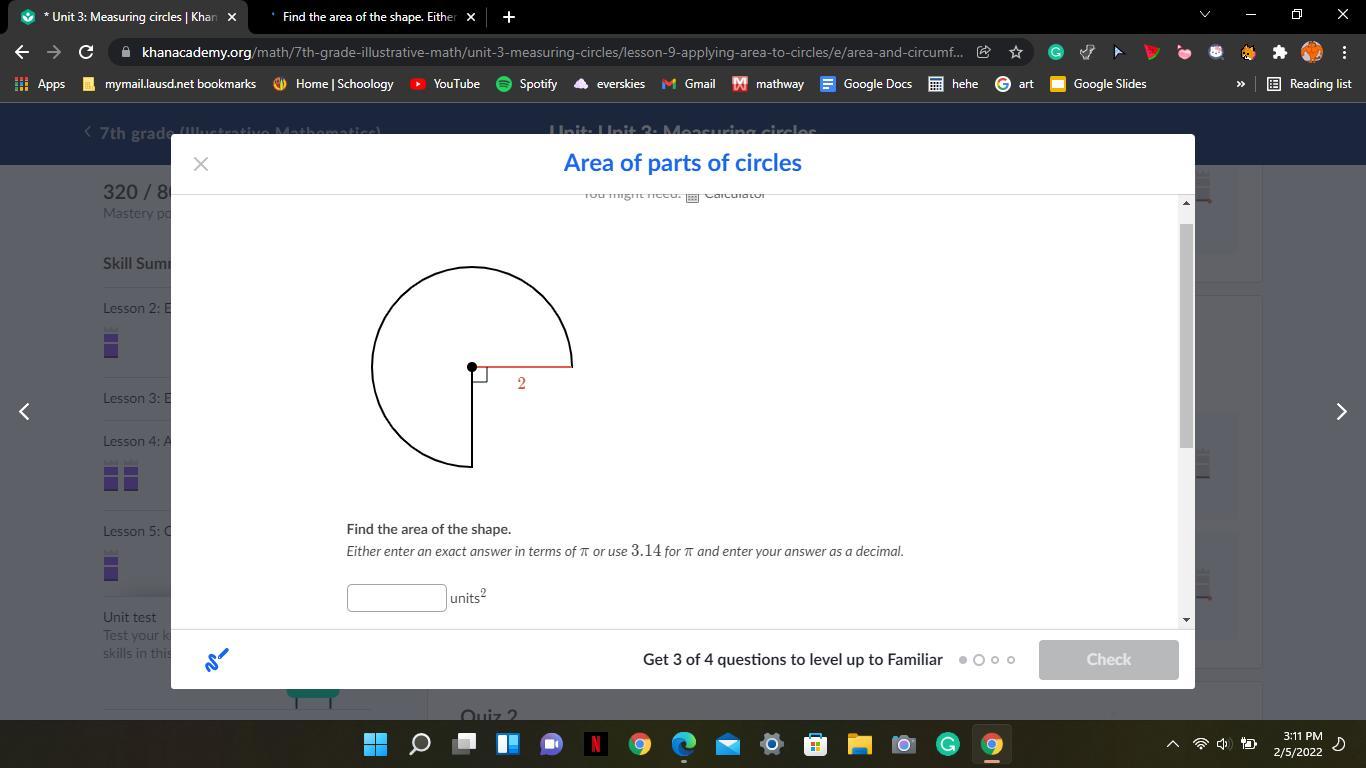
Task: Click the scrollbar down arrow in the dialog
Action: [1186, 619]
